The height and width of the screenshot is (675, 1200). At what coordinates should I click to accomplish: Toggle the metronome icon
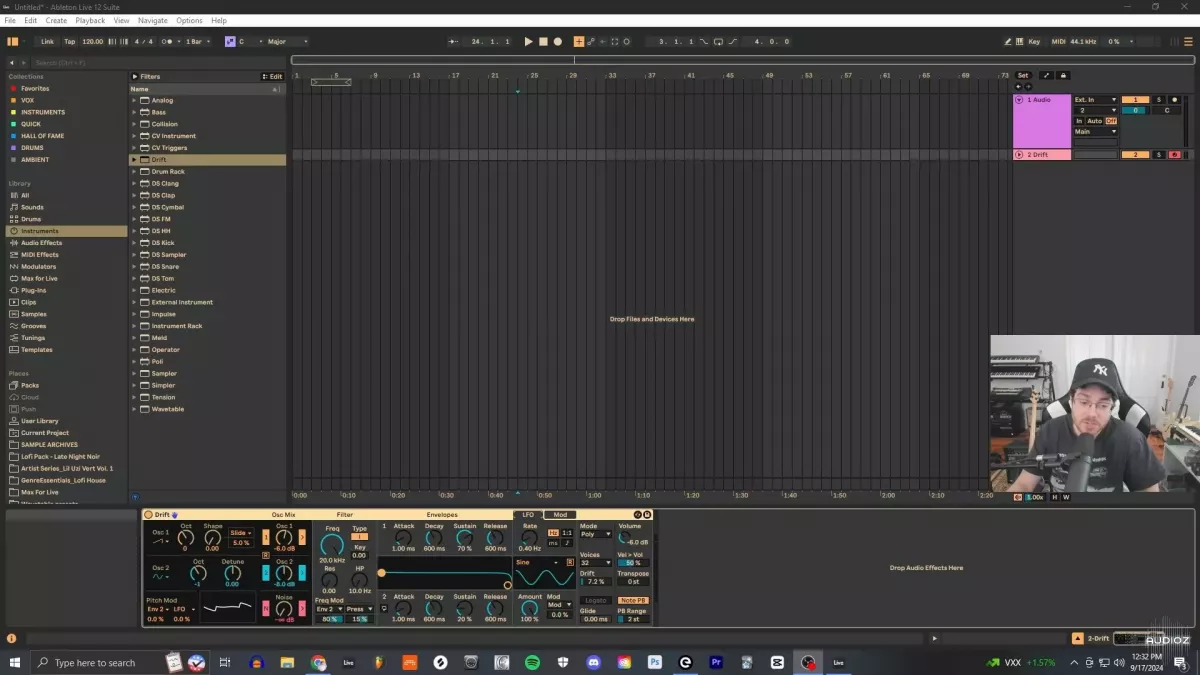(167, 42)
